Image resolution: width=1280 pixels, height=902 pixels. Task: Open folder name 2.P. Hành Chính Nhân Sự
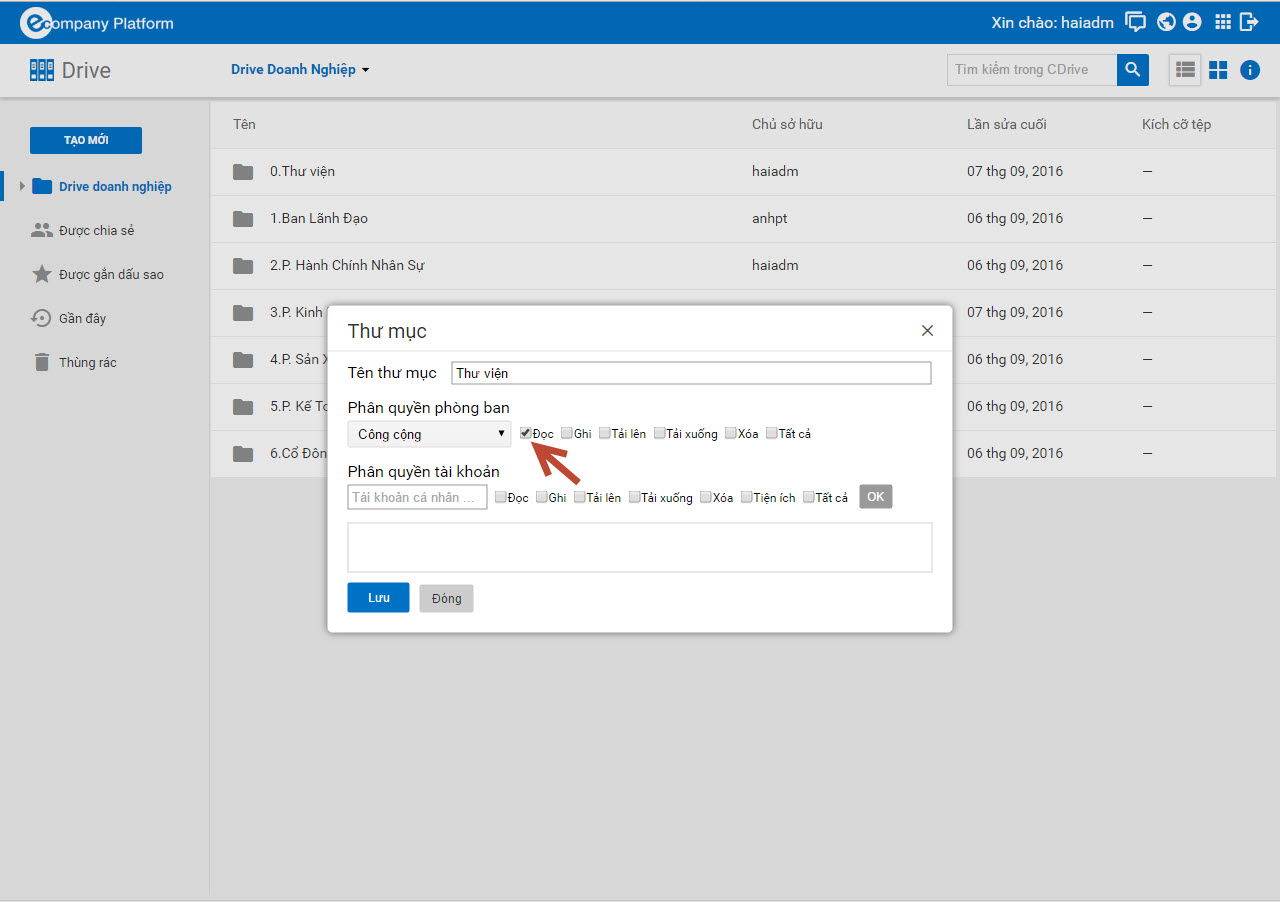click(x=347, y=266)
